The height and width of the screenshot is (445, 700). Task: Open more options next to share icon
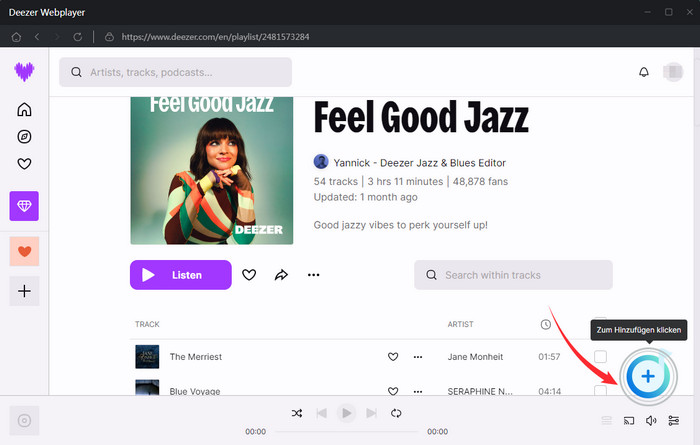pyautogui.click(x=313, y=275)
